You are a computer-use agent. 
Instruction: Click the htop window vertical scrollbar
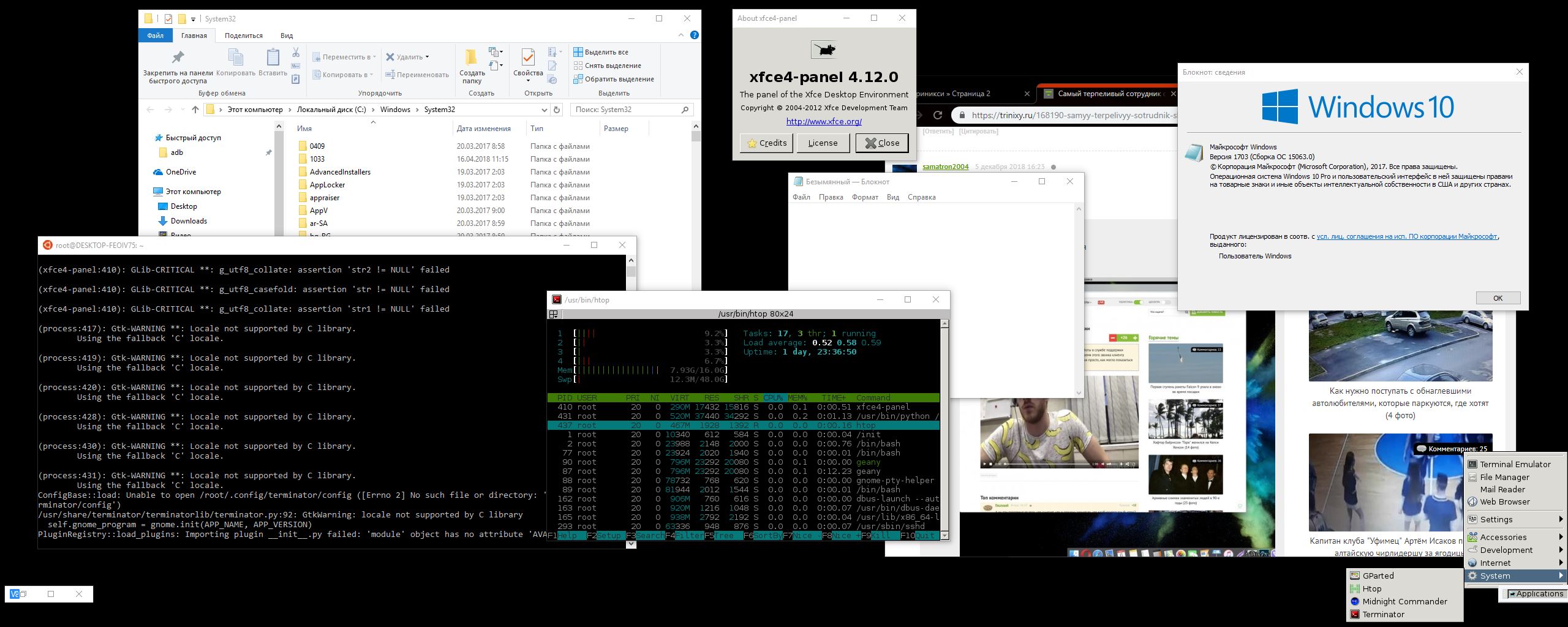[944, 429]
